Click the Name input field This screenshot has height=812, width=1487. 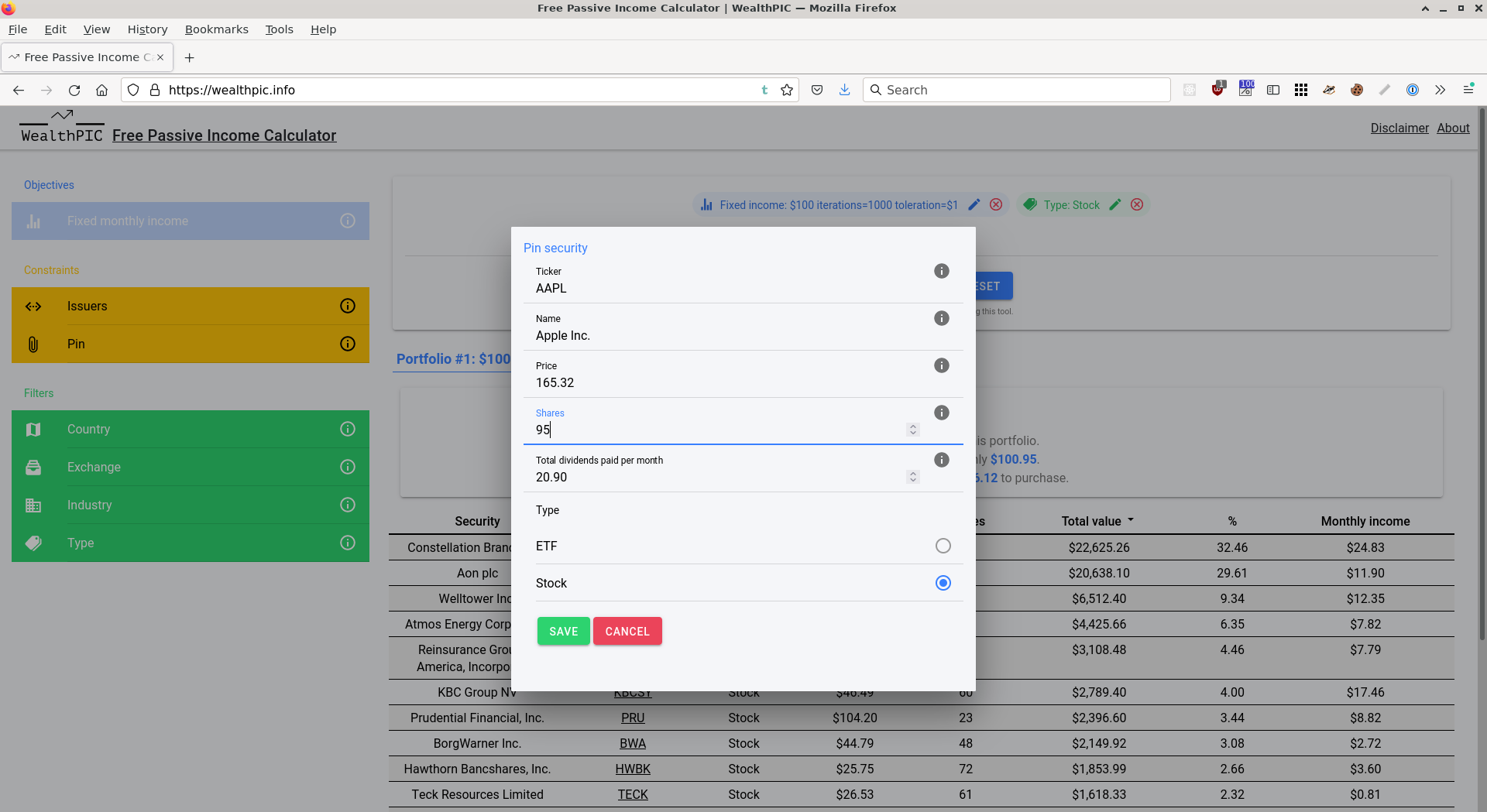[728, 335]
